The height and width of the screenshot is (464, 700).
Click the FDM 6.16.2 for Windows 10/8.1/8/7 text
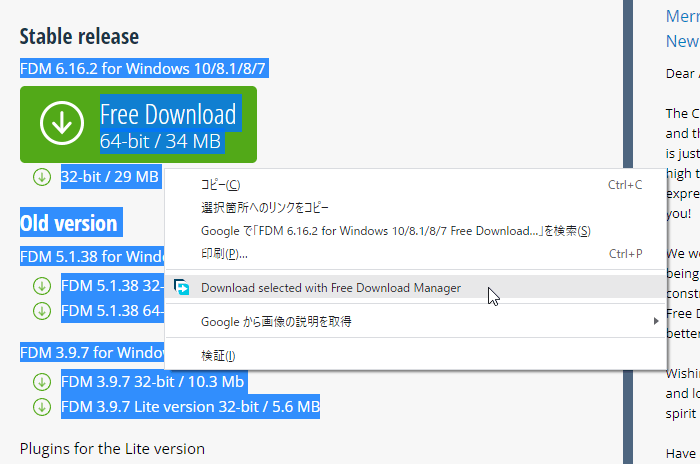coord(143,69)
